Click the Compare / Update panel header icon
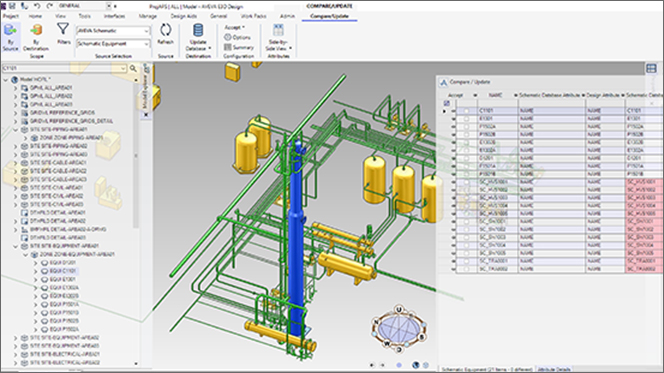Screen dimensions: 664x373 443,82
